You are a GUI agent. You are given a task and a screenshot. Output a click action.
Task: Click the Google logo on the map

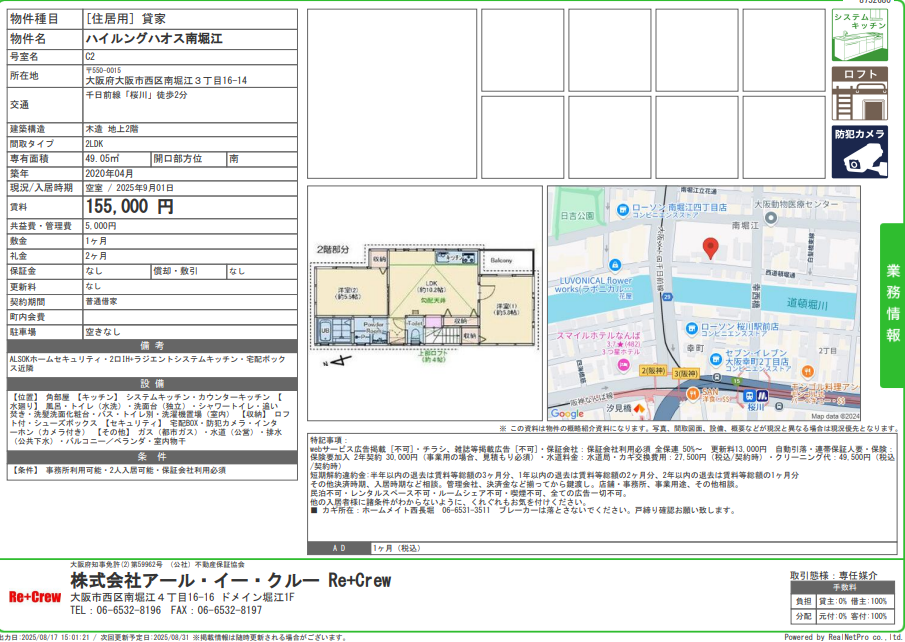pos(567,413)
